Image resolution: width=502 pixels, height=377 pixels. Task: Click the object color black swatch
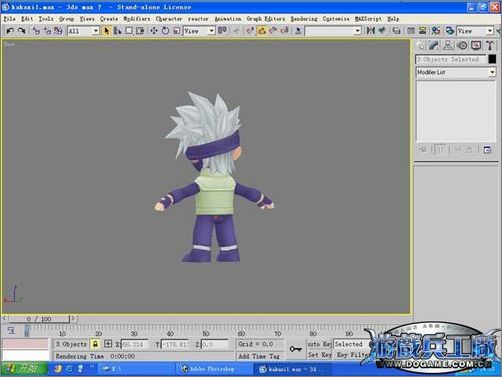tap(492, 59)
